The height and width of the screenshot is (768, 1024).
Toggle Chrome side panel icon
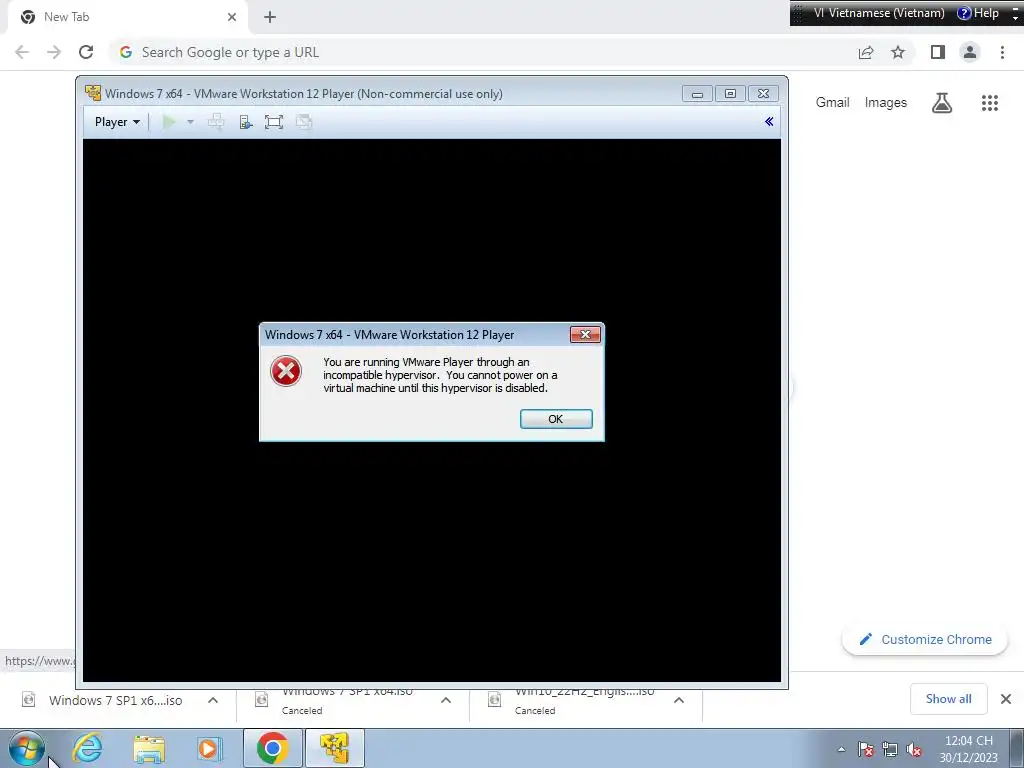938,52
